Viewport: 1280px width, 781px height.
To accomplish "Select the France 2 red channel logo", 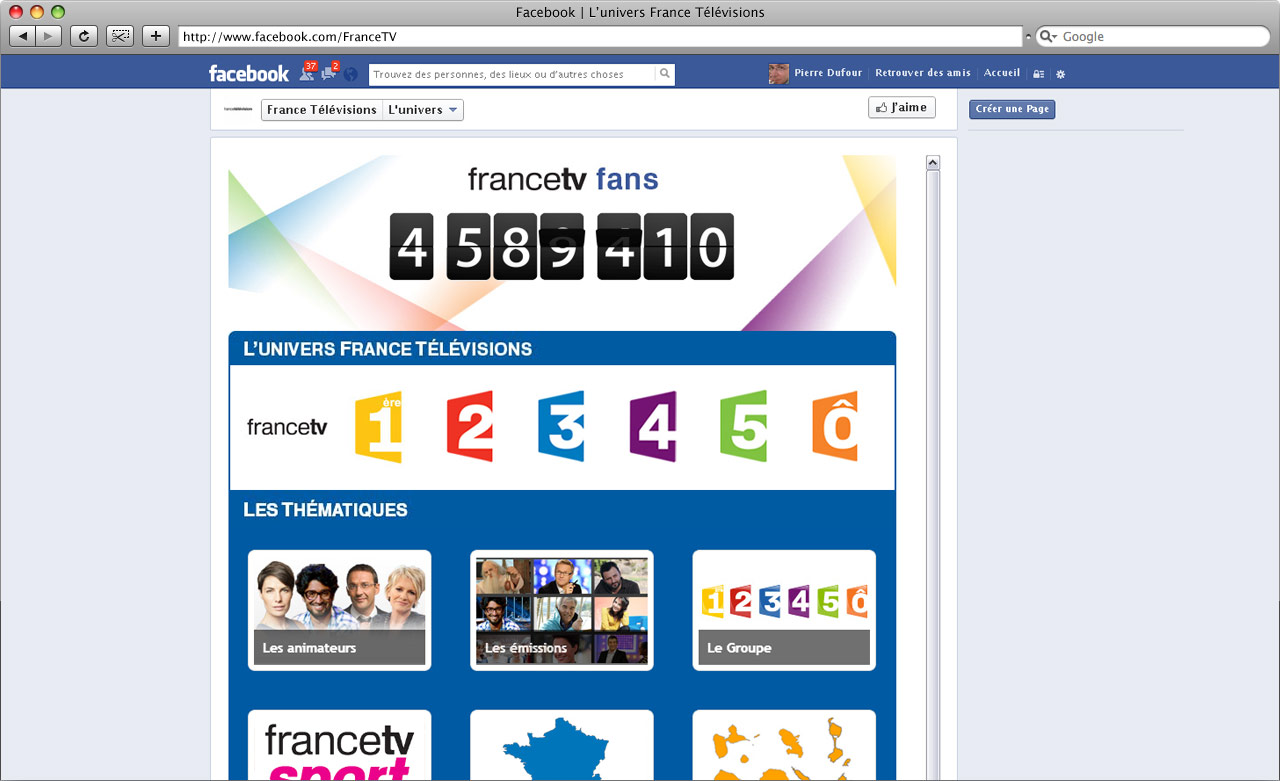I will tap(470, 427).
